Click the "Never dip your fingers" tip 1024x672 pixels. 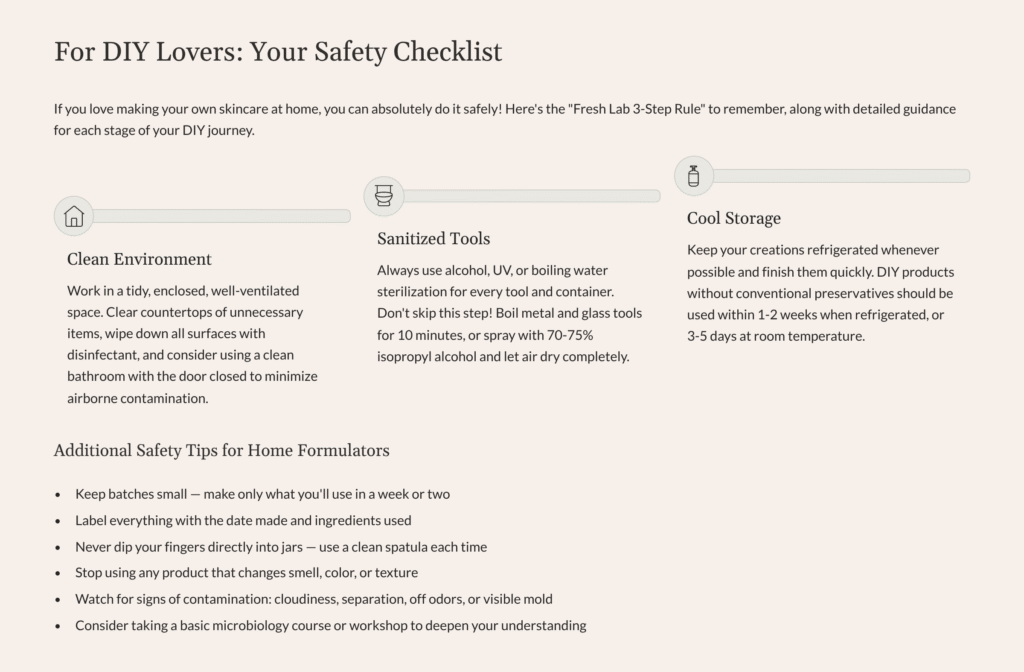tap(281, 547)
